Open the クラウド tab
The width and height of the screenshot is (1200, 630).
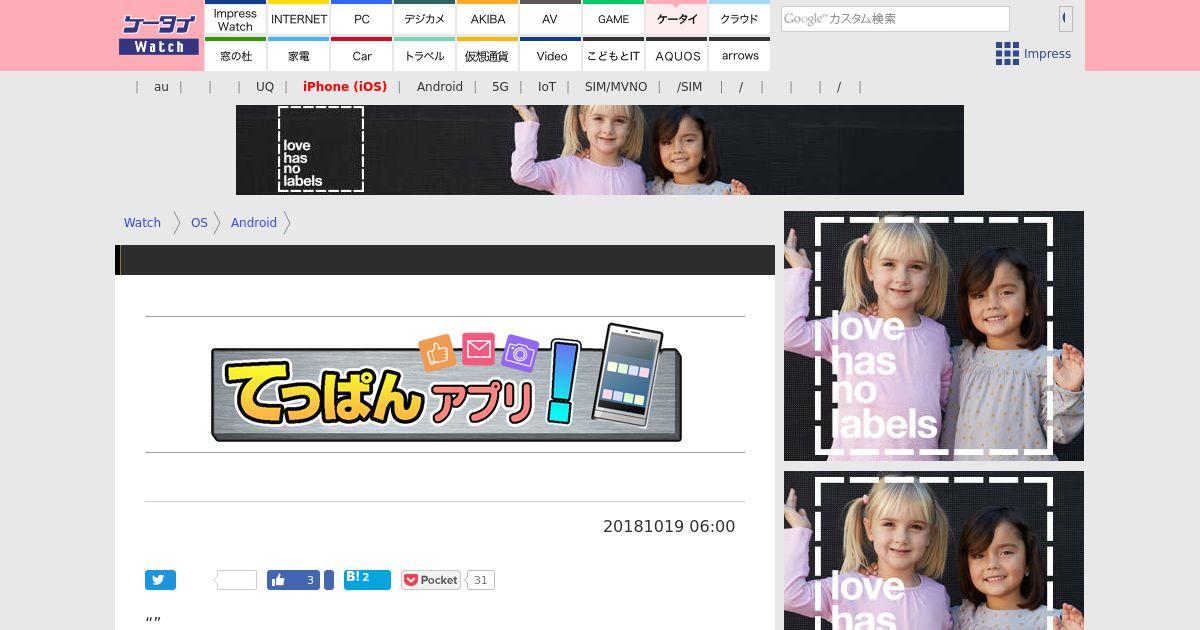coord(740,19)
